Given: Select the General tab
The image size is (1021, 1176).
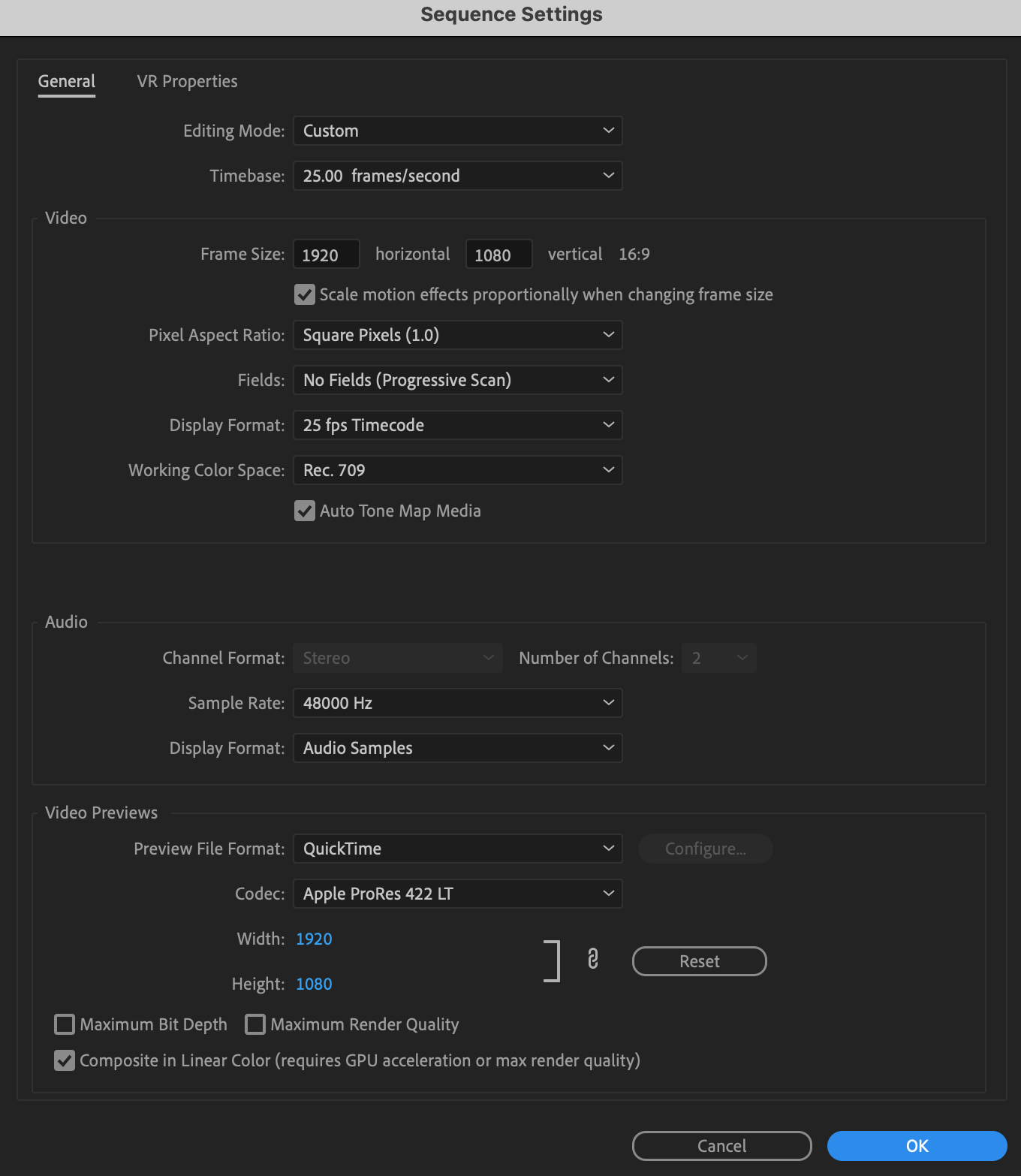Looking at the screenshot, I should 66,81.
